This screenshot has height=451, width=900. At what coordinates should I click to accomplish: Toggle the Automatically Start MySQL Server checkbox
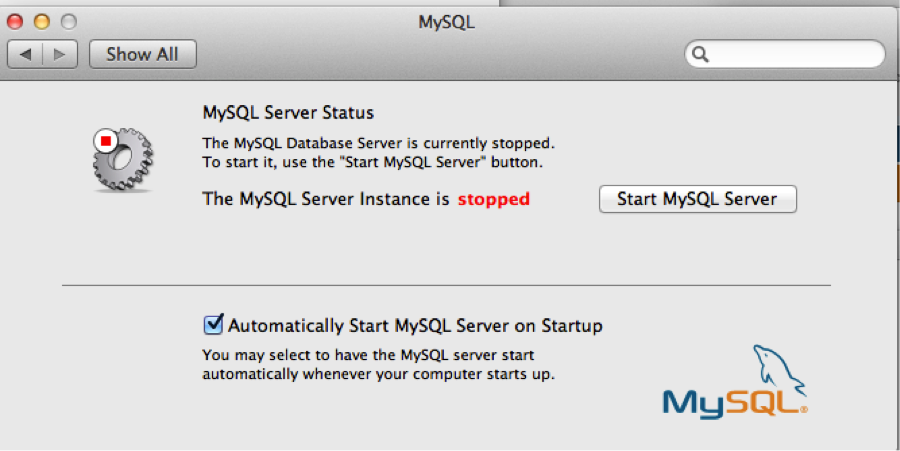pos(212,324)
